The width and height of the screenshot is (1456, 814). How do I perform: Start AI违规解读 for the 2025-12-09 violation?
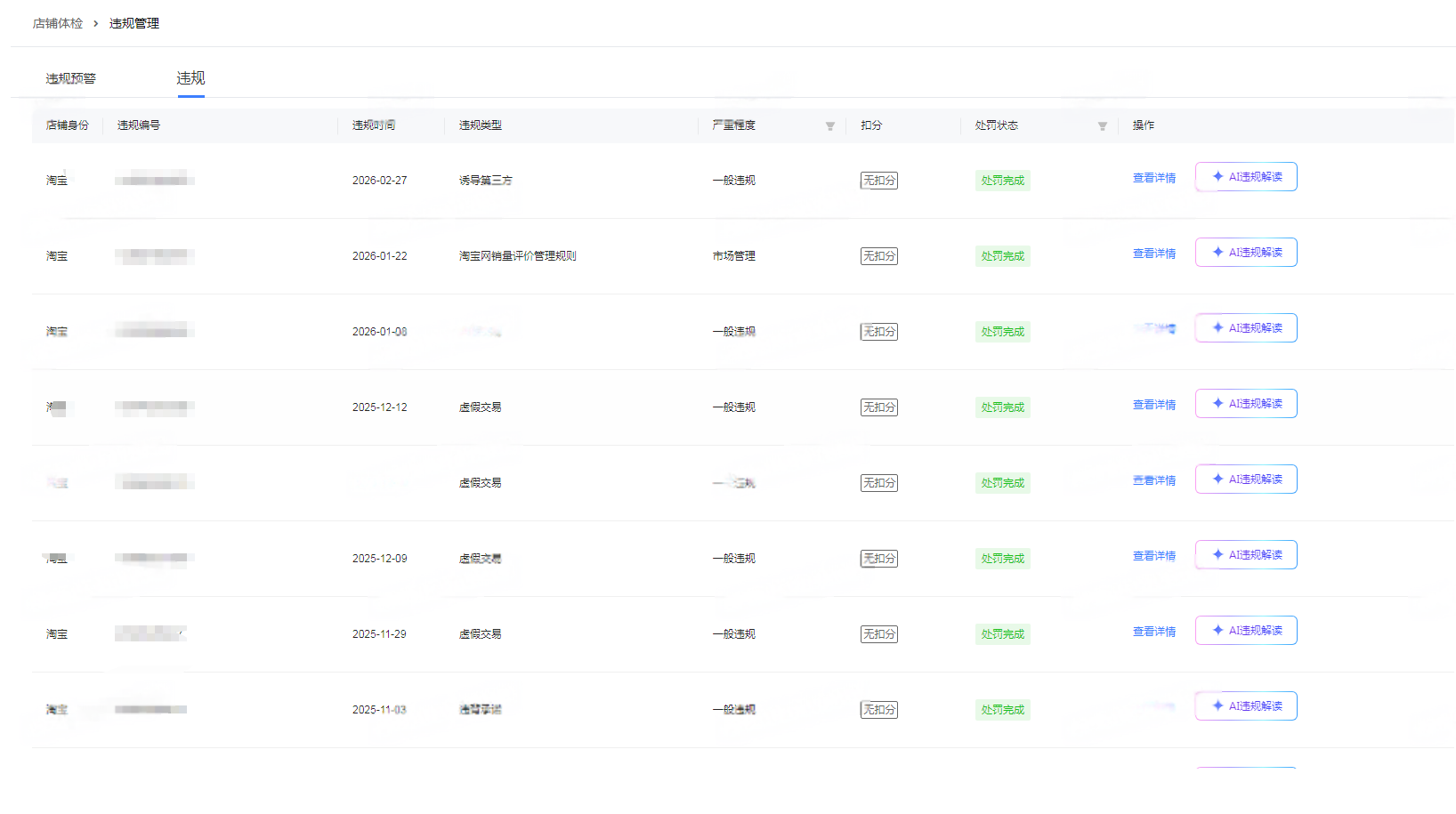[1246, 555]
